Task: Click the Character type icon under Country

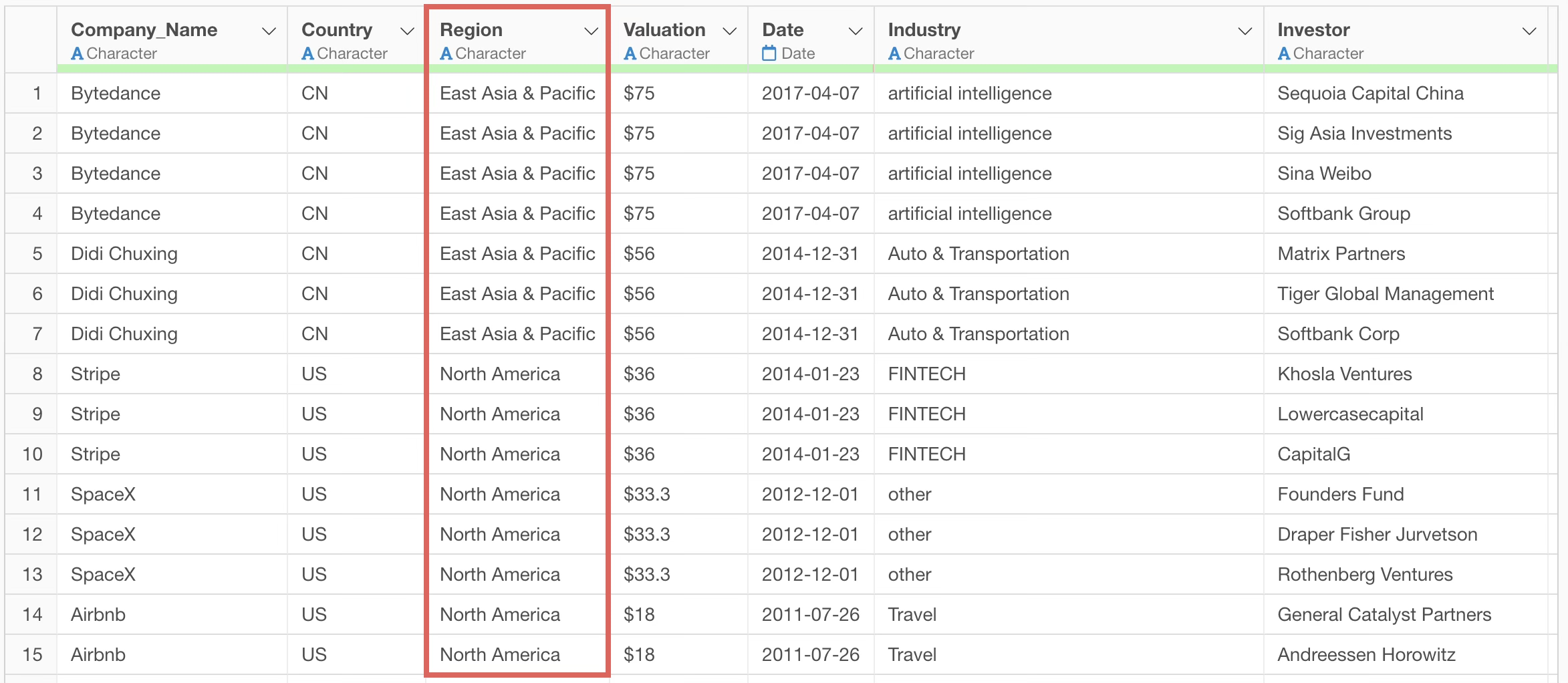Action: pos(307,53)
